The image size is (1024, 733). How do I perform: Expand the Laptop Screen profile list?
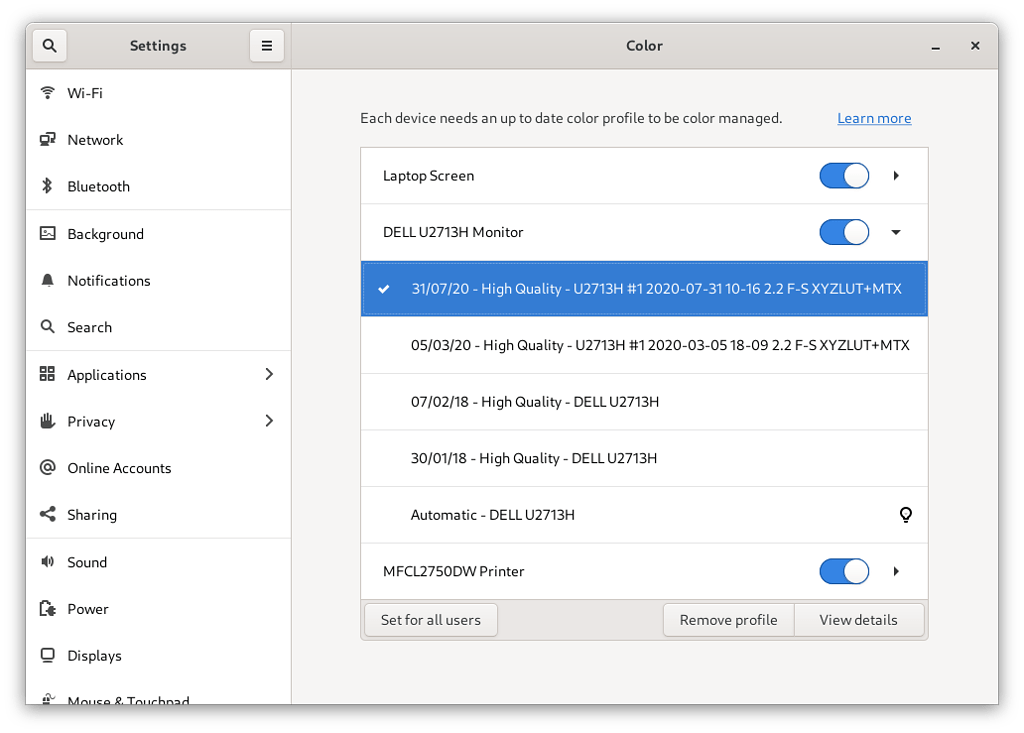(896, 176)
